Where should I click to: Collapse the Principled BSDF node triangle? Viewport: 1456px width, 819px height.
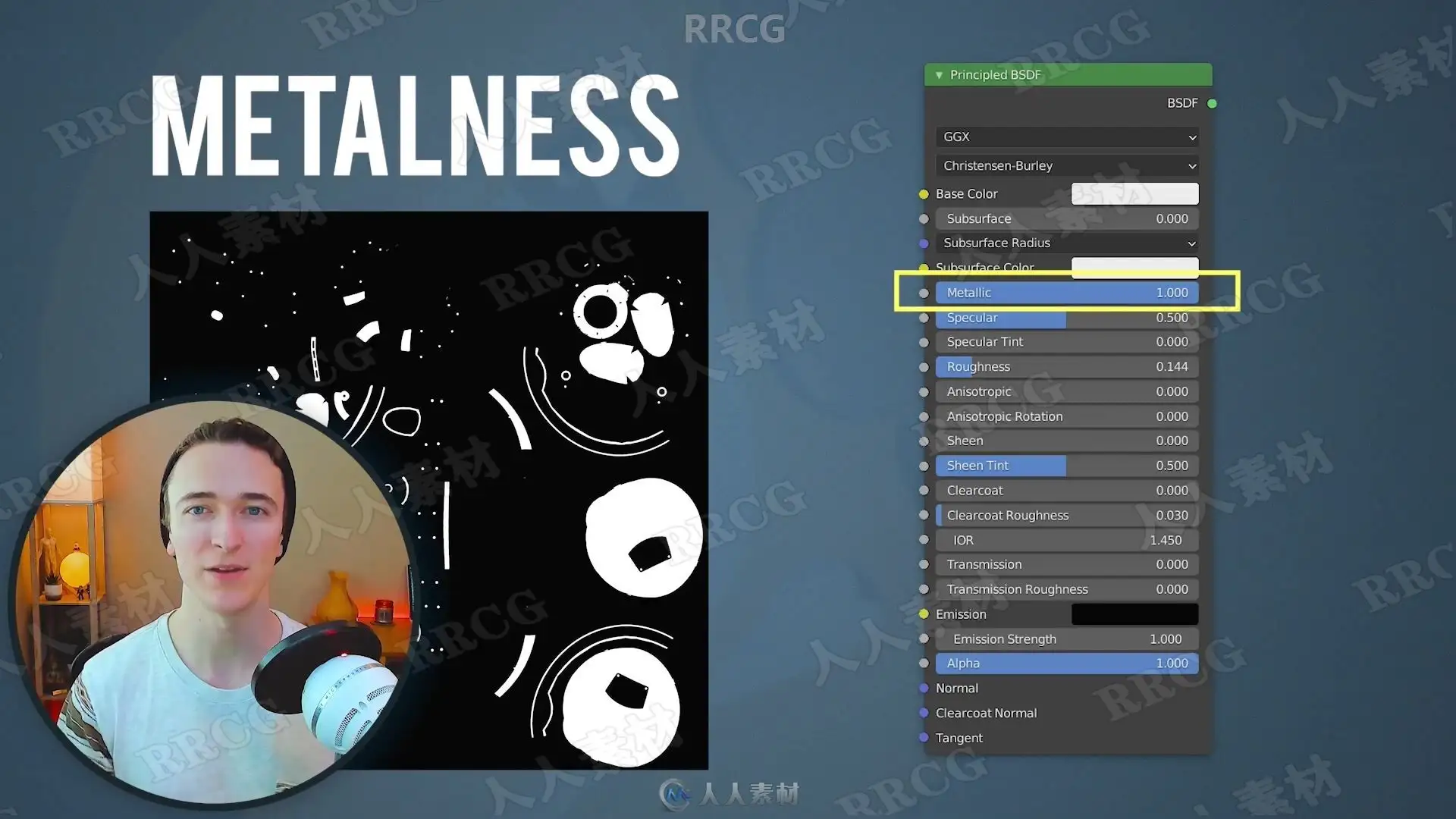click(939, 75)
